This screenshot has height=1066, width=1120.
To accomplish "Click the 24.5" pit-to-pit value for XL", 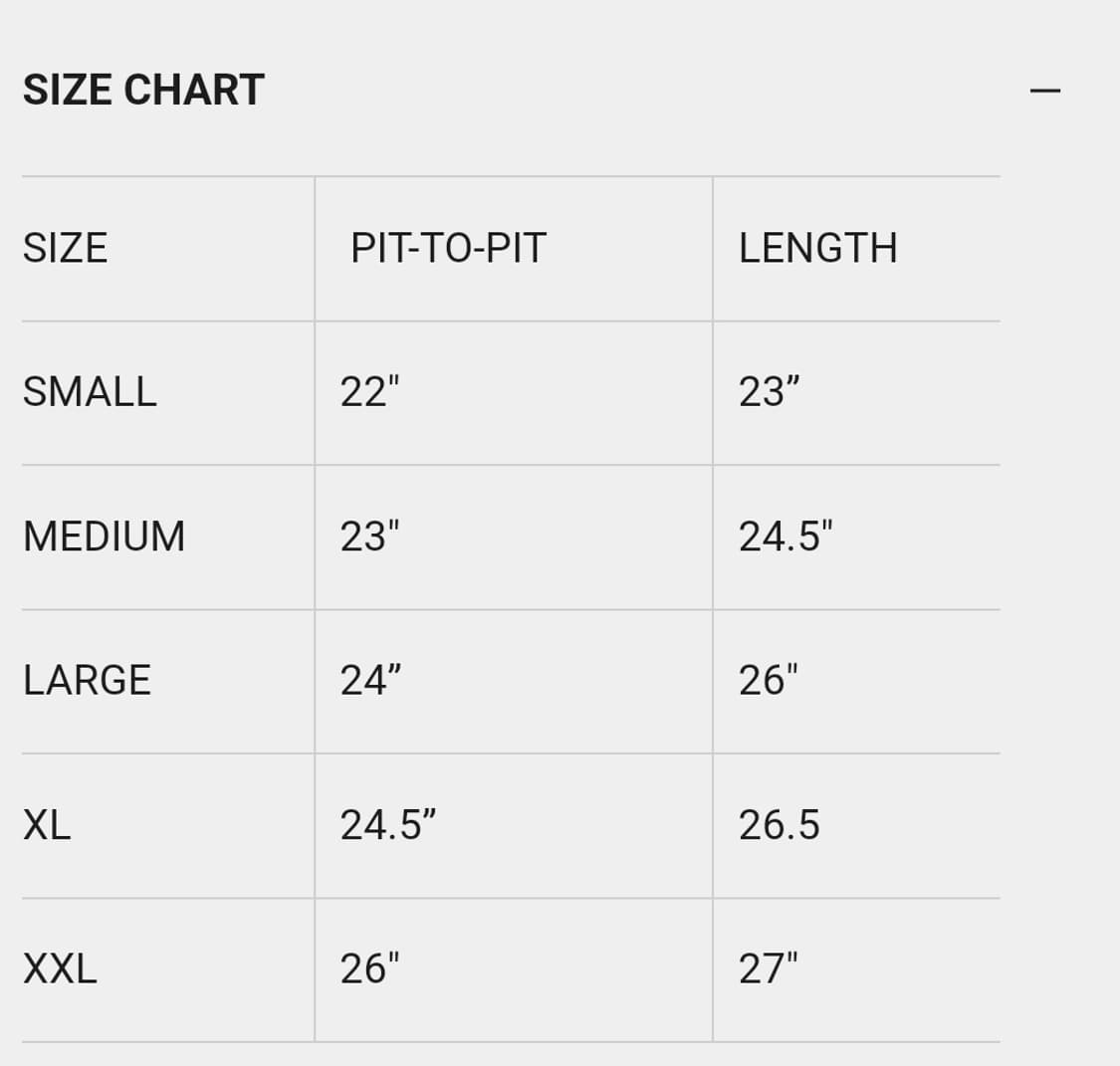I will click(x=388, y=825).
